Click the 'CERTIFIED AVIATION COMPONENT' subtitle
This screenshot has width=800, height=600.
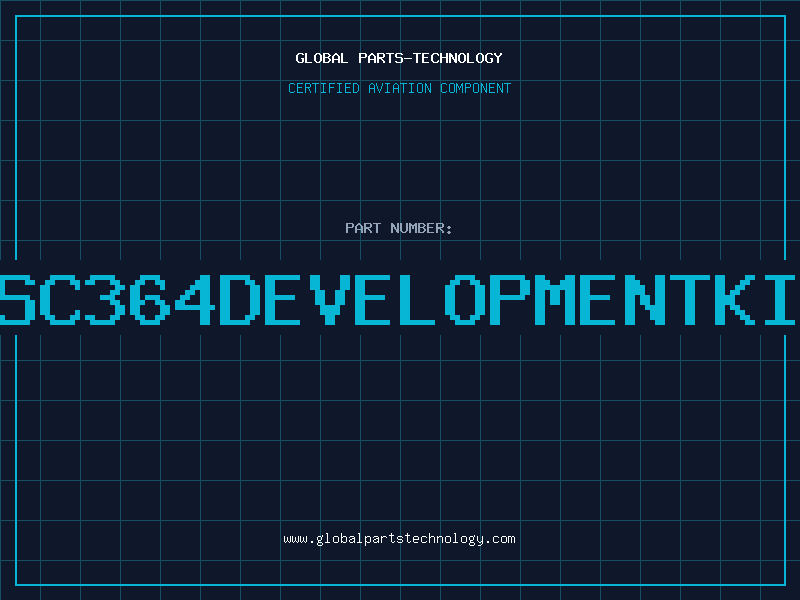[x=399, y=88]
